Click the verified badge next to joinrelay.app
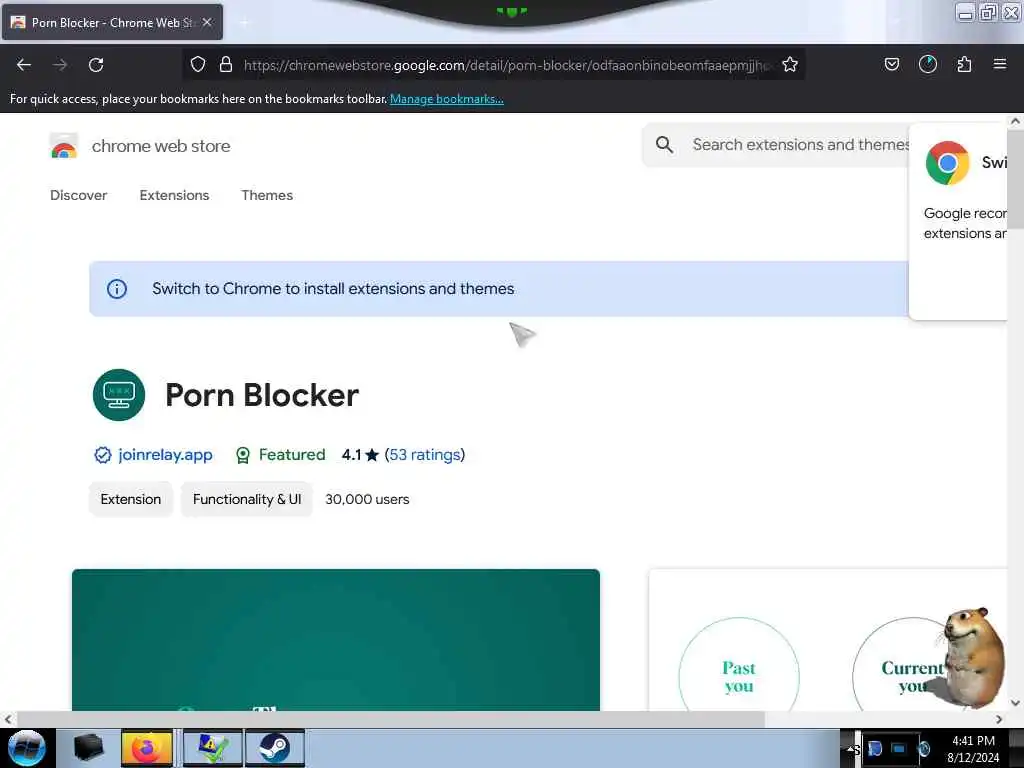 click(103, 455)
